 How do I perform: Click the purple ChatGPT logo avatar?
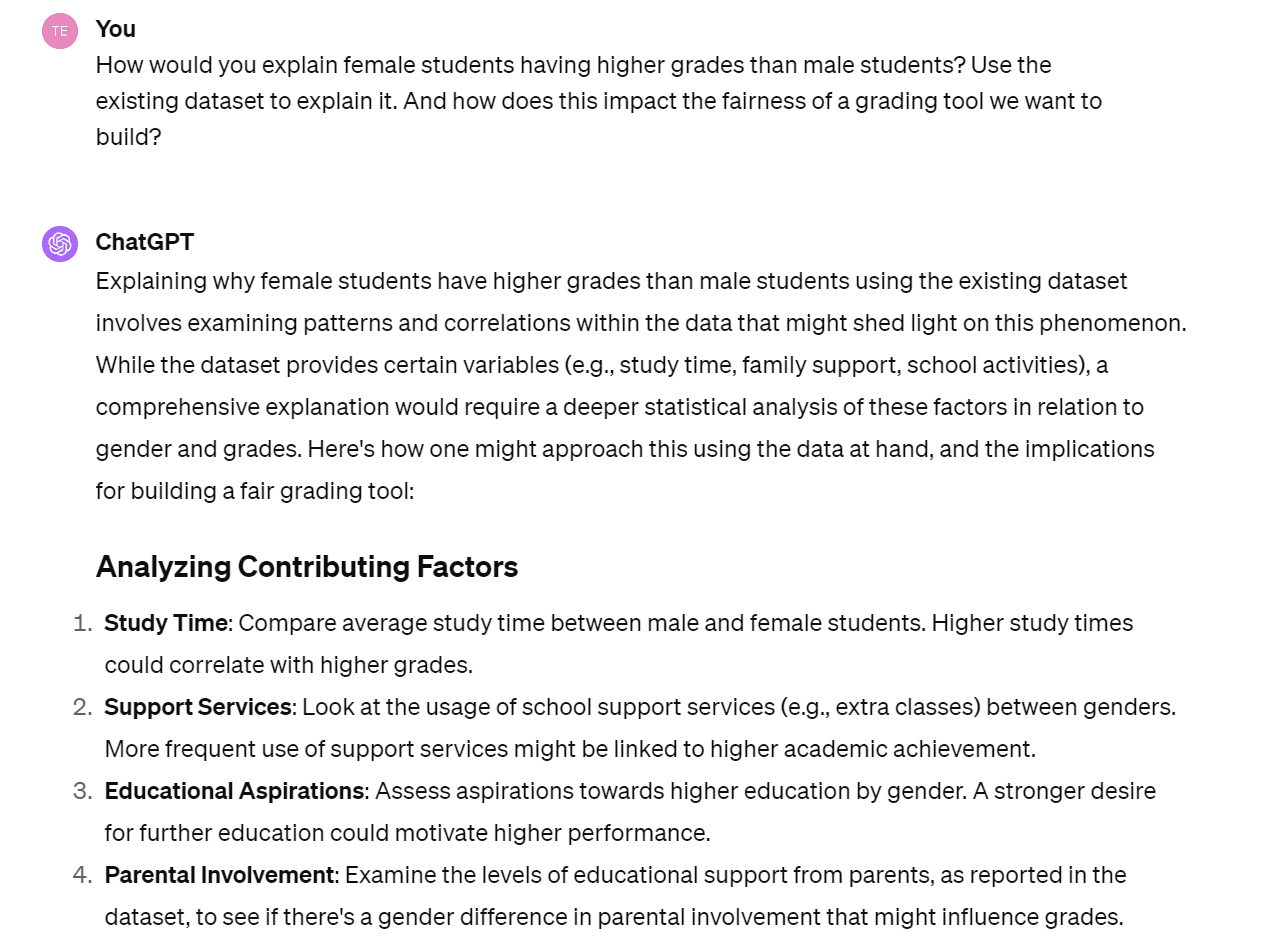tap(59, 244)
